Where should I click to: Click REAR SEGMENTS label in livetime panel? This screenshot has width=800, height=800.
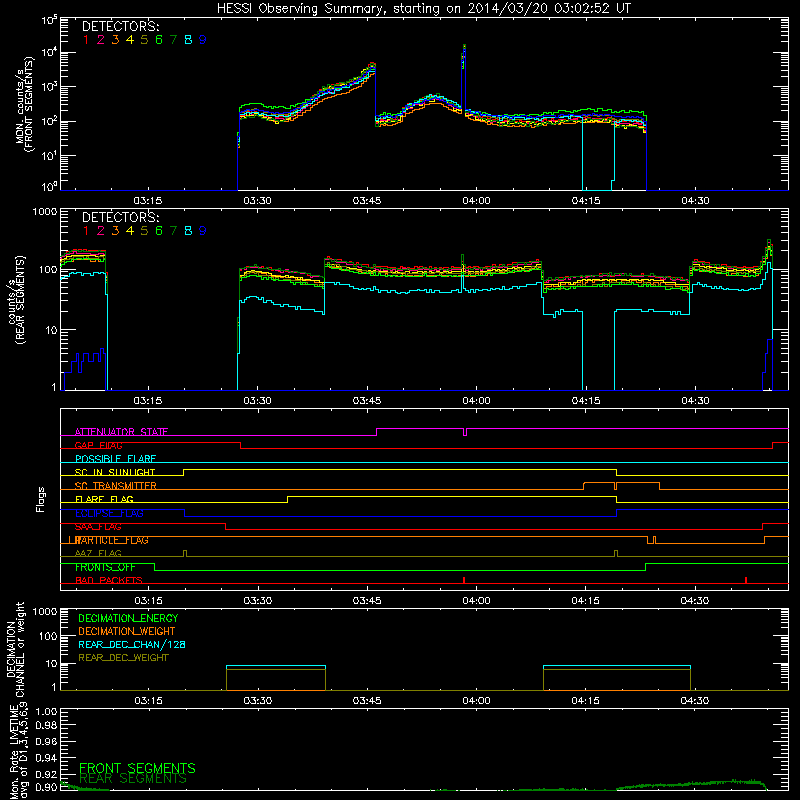(133, 779)
